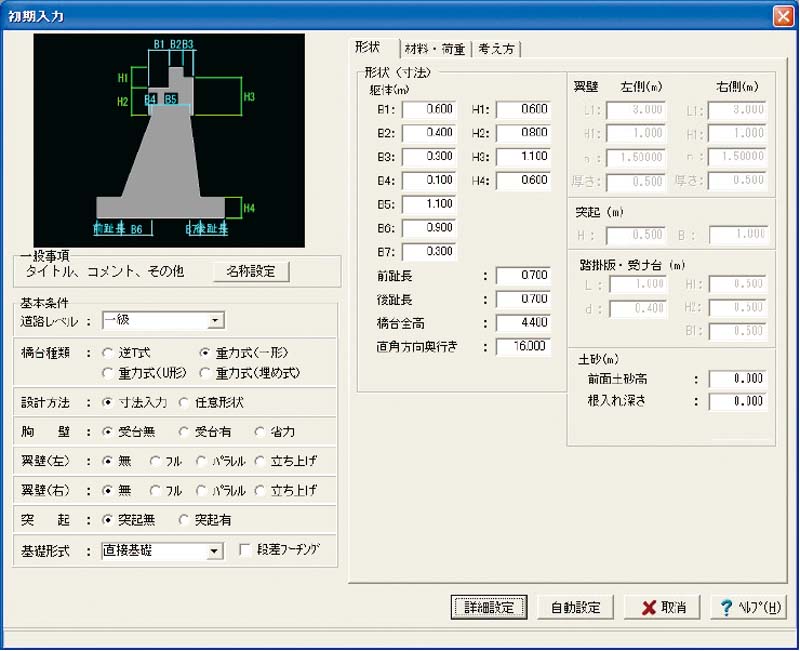Select 受台有 for 胸壁
The image size is (800, 651).
click(x=184, y=432)
